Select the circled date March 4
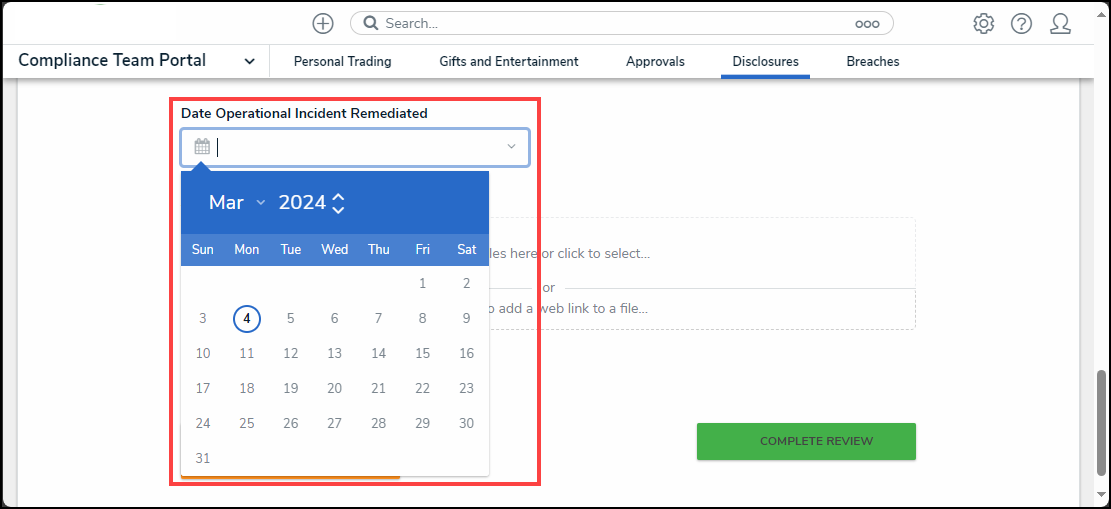 coord(247,319)
